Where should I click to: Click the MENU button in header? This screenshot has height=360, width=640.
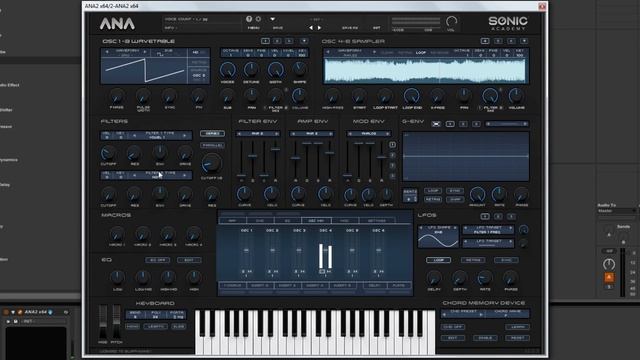253,28
